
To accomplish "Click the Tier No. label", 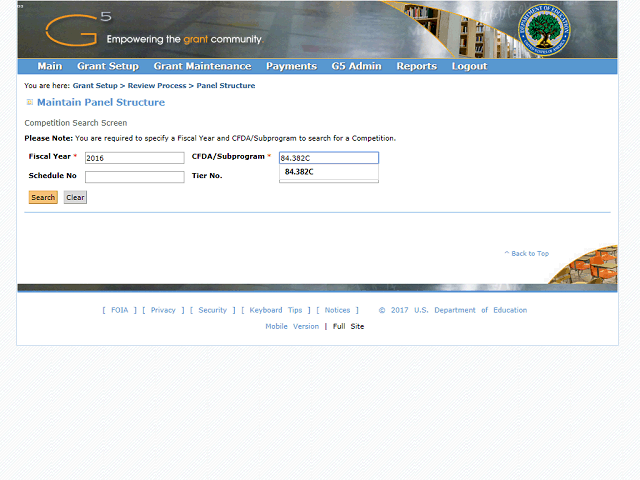I will point(207,176).
